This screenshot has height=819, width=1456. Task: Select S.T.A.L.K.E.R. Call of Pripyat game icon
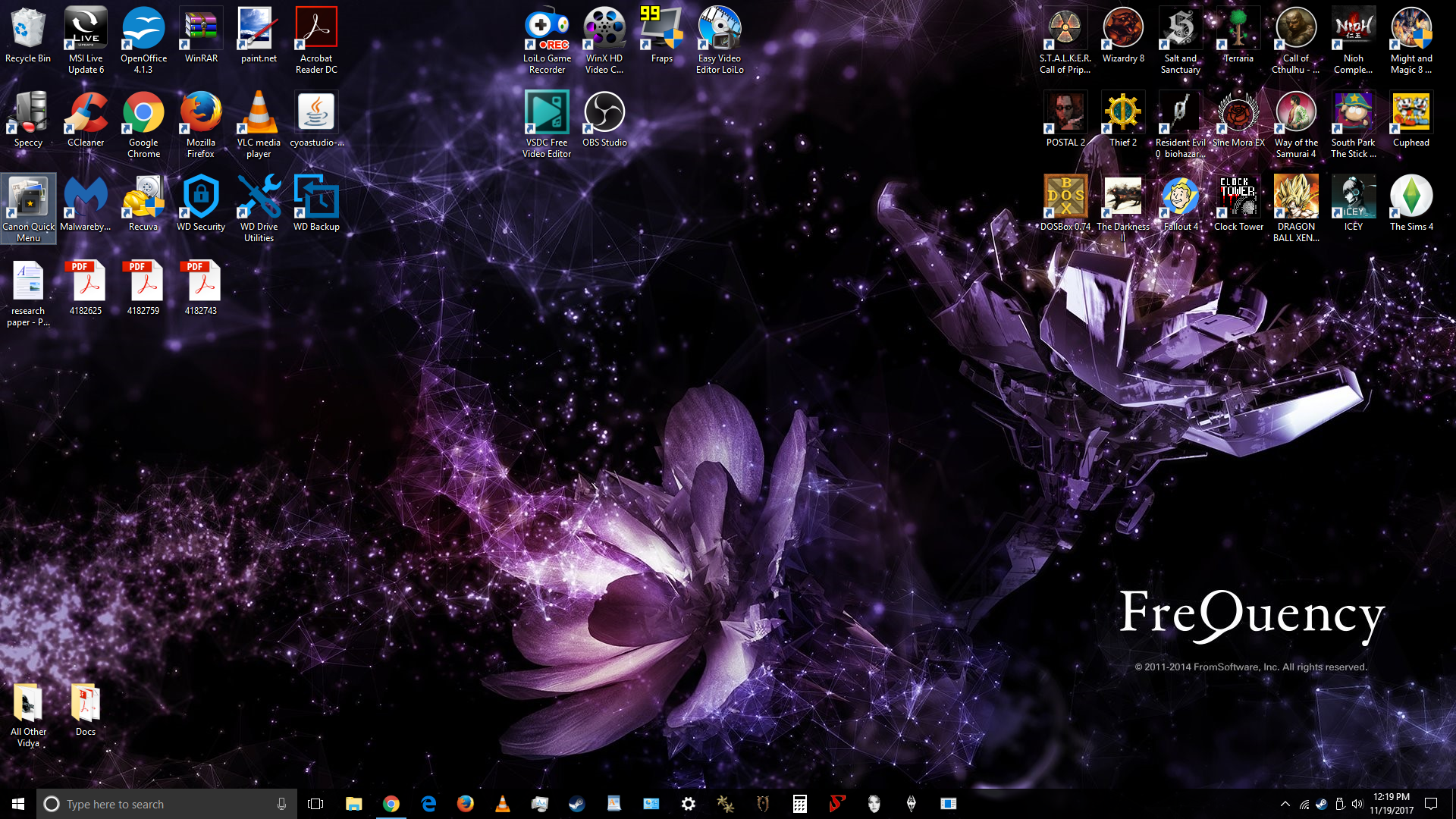[1065, 41]
